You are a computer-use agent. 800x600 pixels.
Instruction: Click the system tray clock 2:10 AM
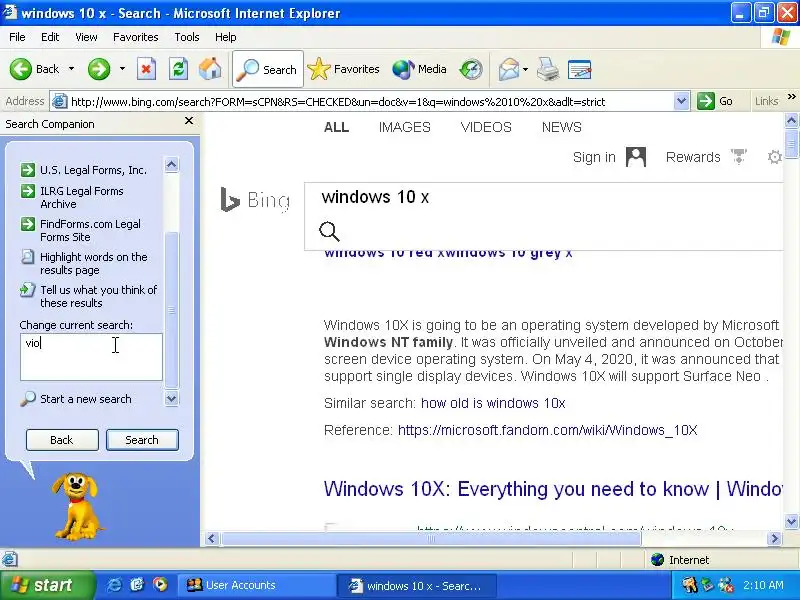point(763,585)
